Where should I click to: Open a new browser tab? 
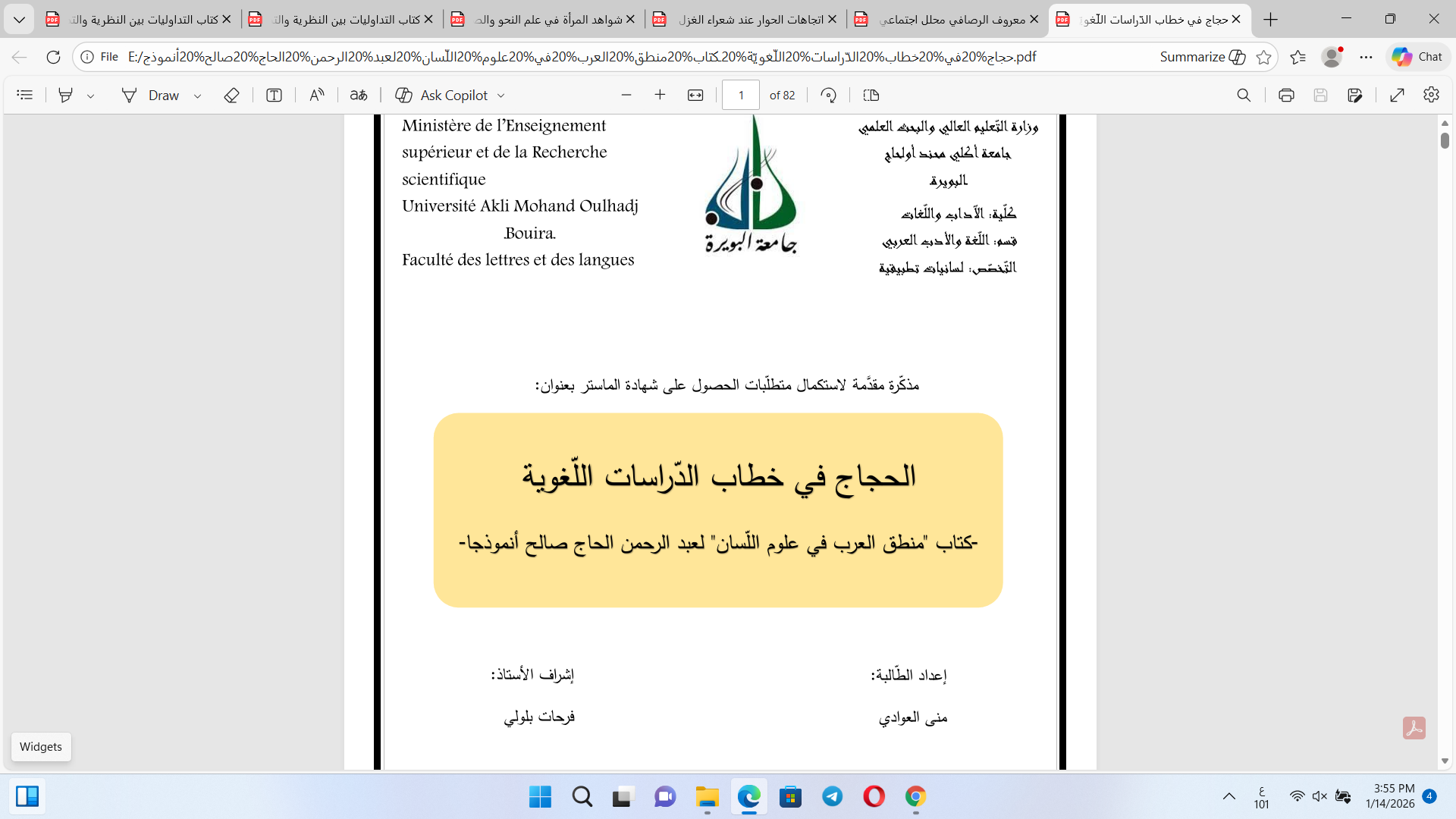click(x=1271, y=19)
